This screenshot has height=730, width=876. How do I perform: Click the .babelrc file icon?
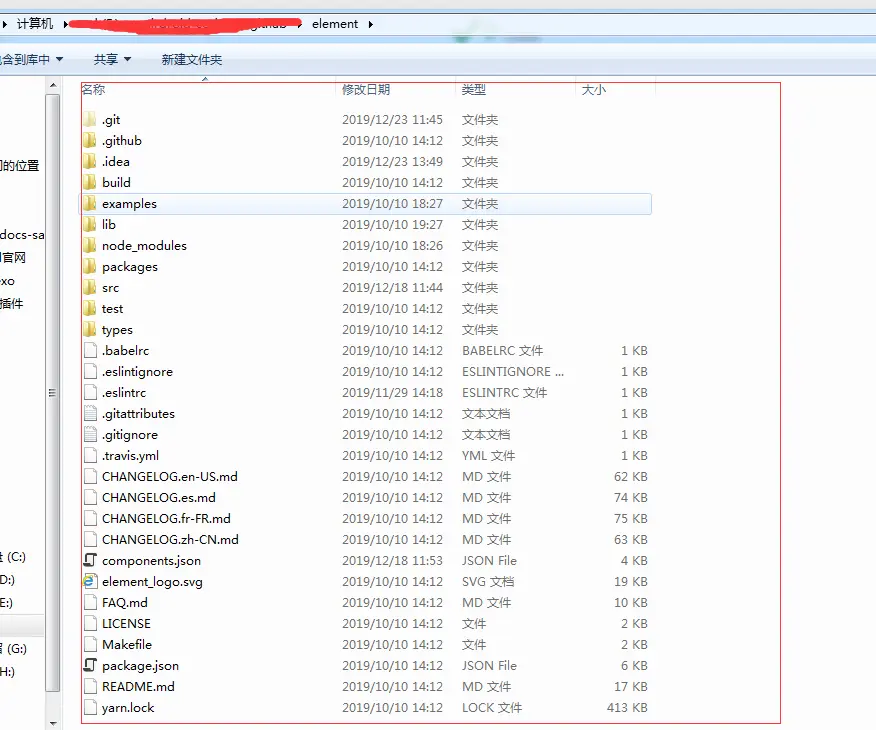click(90, 350)
